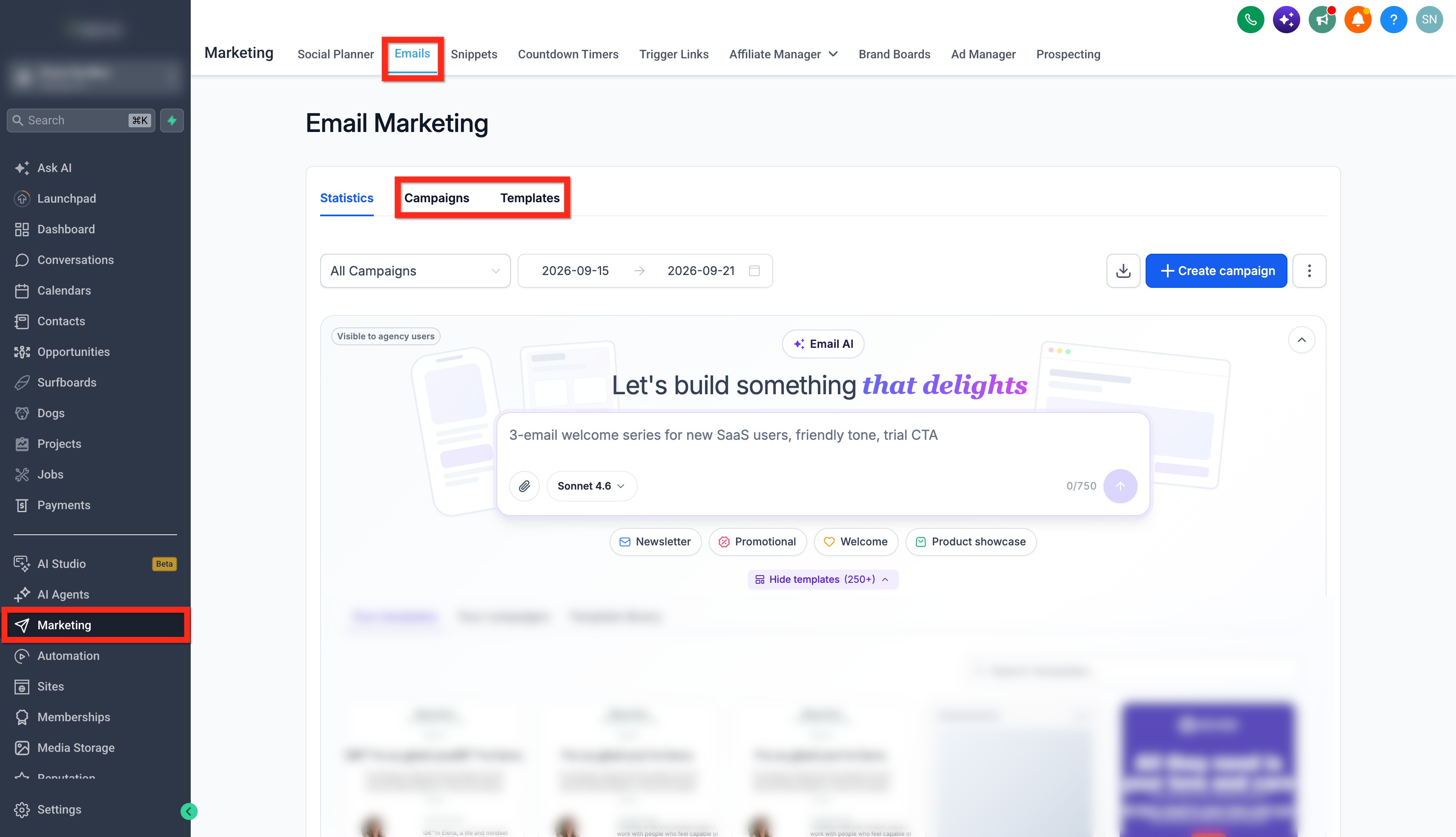Screen dimensions: 1456x837
Task: Open the Affiliate Manager dropdown
Action: pos(783,54)
